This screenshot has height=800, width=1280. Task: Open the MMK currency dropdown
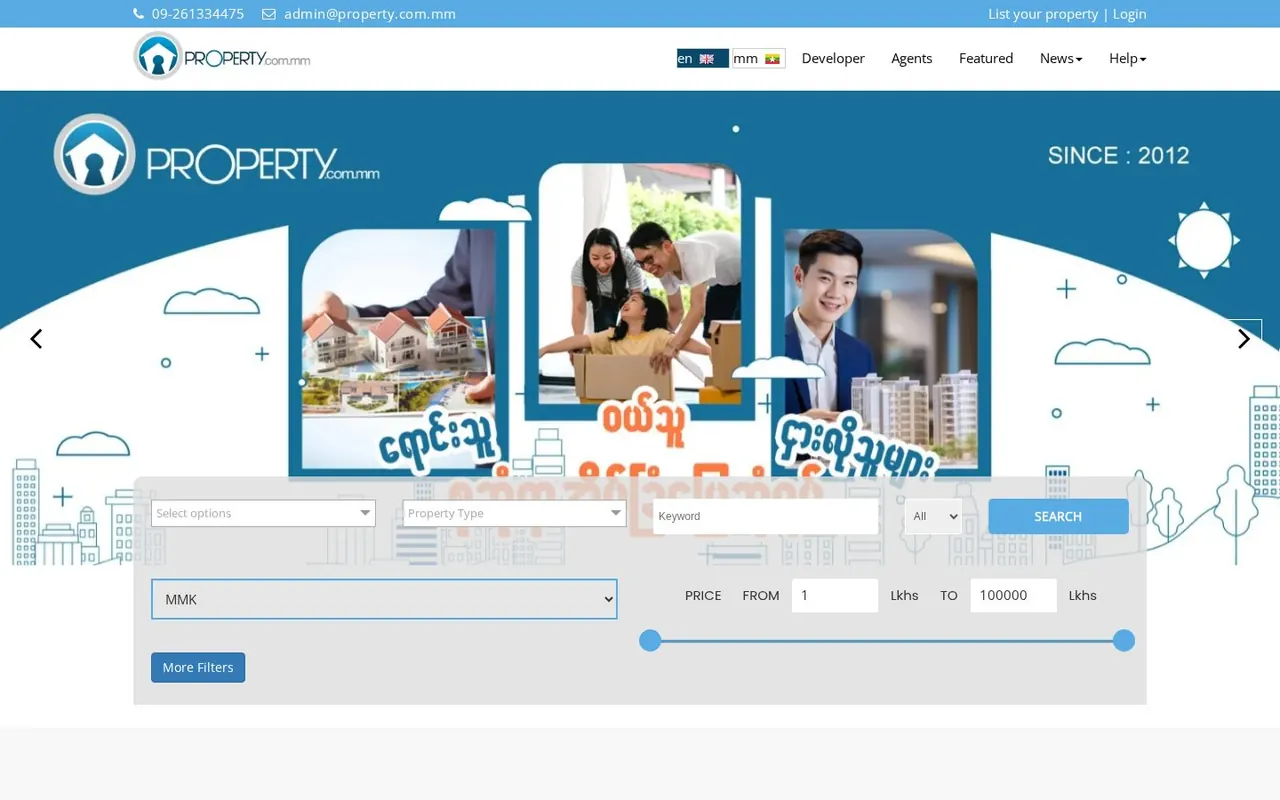coord(384,599)
